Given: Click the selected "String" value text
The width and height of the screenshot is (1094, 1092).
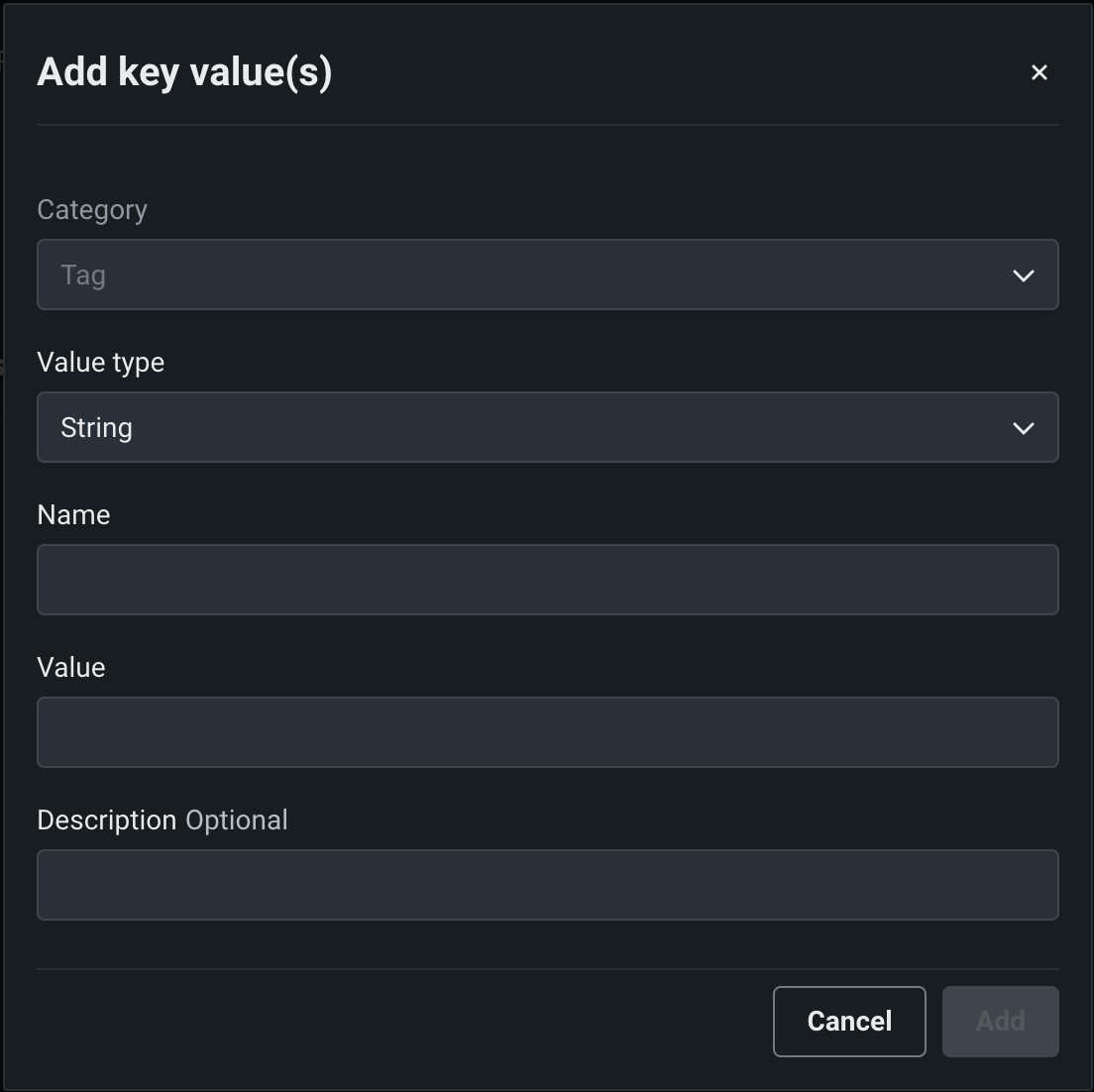Looking at the screenshot, I should (x=96, y=428).
